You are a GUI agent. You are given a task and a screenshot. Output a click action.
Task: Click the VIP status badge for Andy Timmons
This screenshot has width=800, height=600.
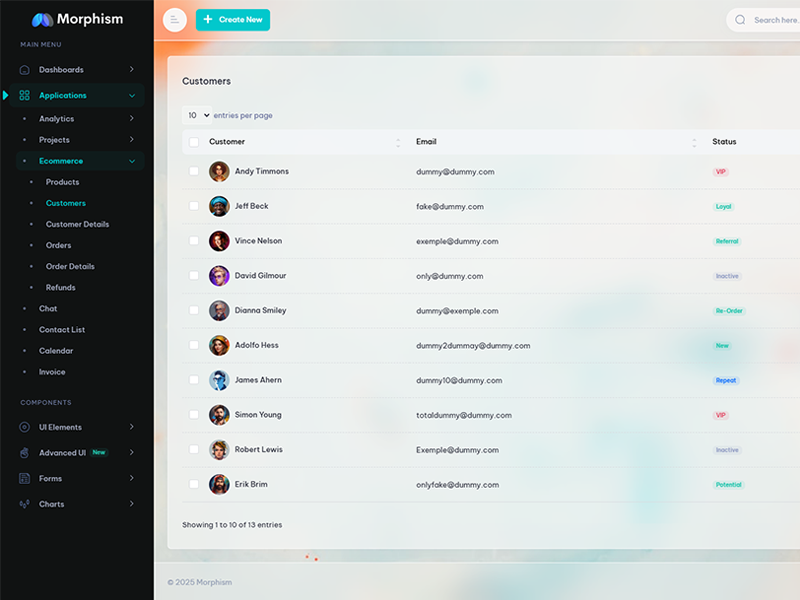tap(720, 172)
